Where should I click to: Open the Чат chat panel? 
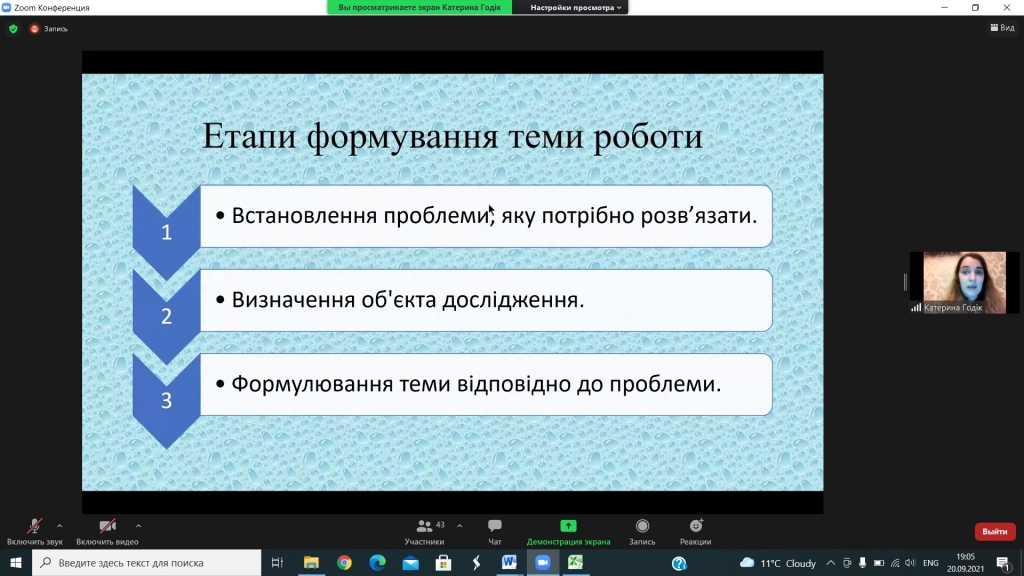point(494,526)
